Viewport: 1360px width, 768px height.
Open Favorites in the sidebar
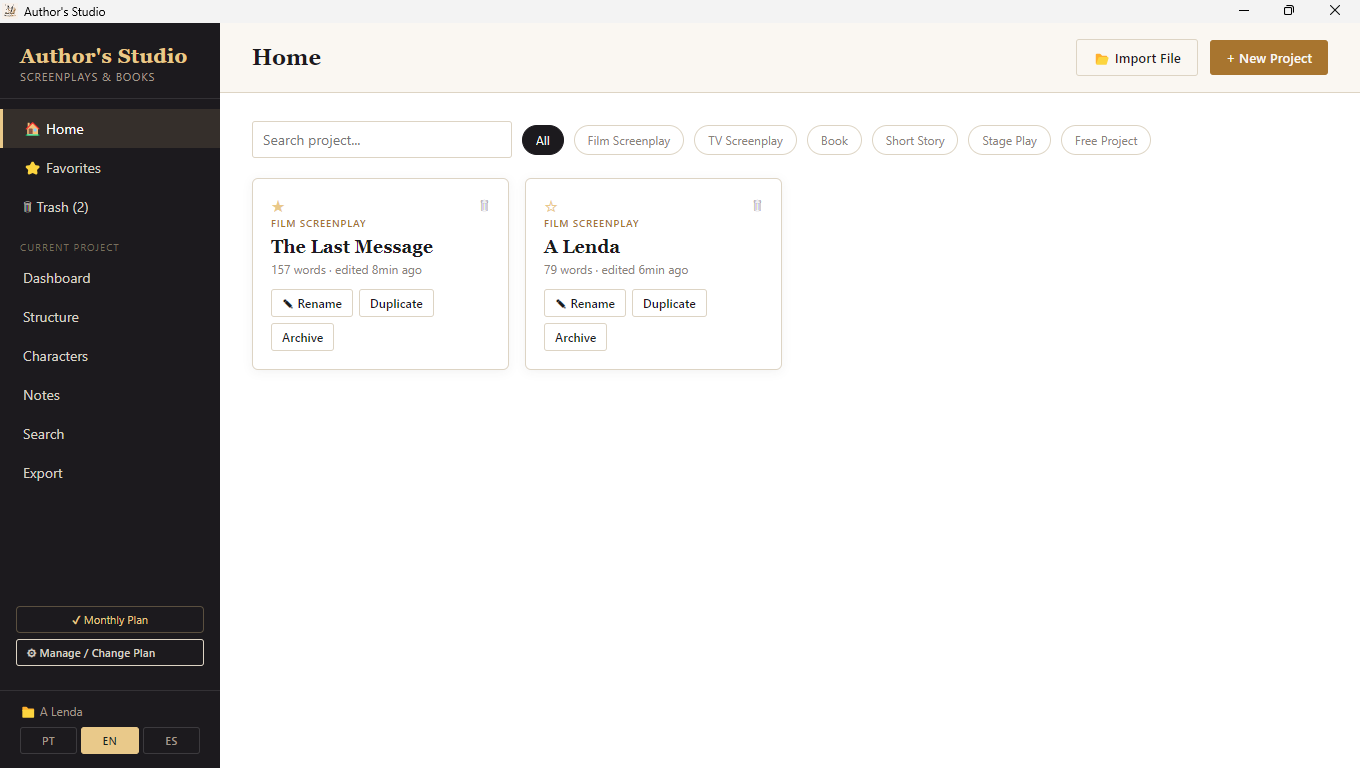click(x=110, y=168)
